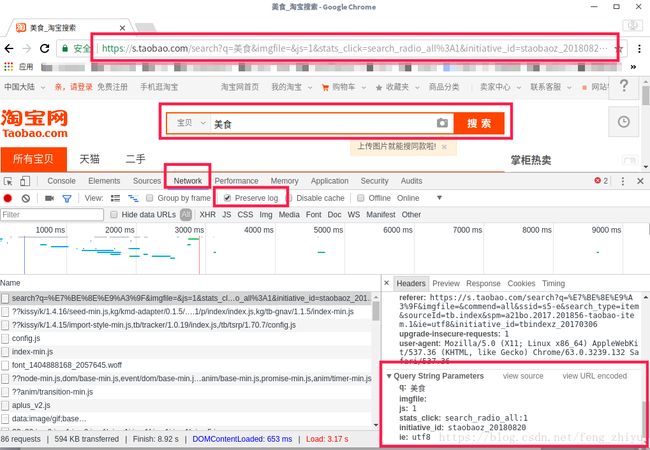
Task: Tick checkbox beside config.js request
Action: [x=5, y=338]
